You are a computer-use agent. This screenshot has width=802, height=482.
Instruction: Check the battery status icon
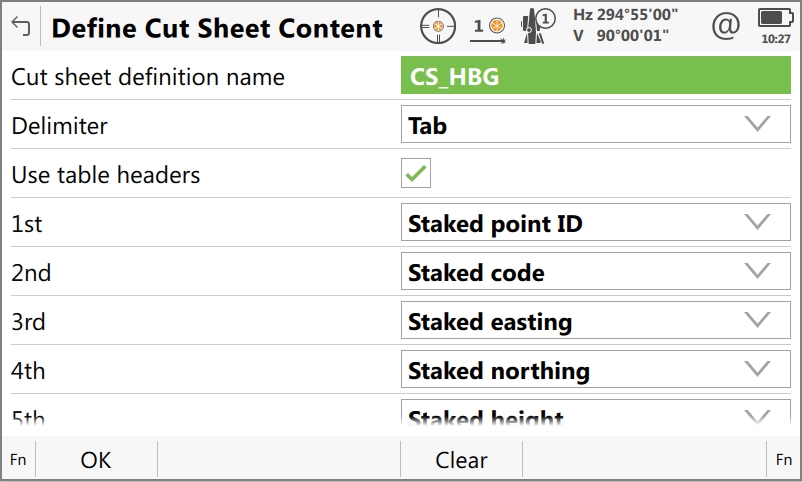click(774, 19)
